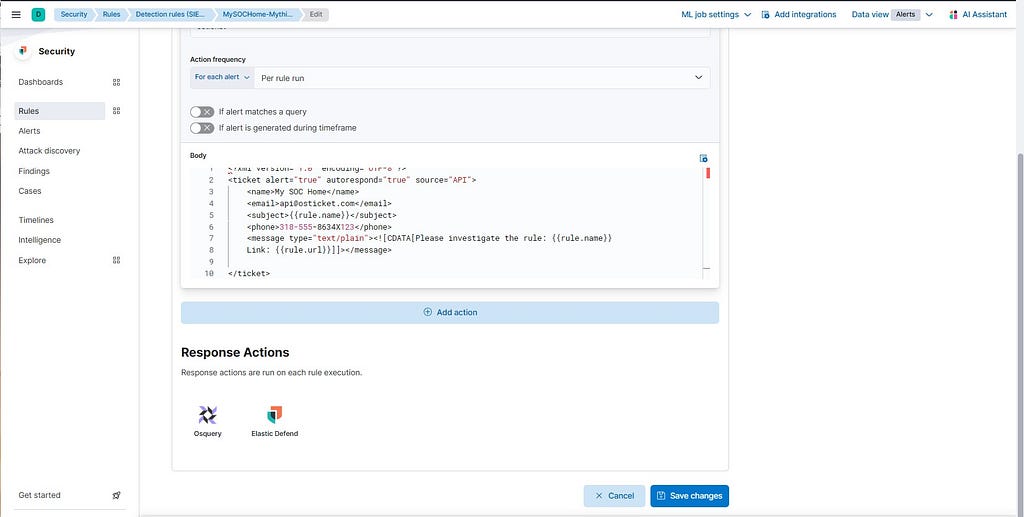Image resolution: width=1024 pixels, height=517 pixels.
Task: Click the plus icon in Add action
Action: point(428,312)
